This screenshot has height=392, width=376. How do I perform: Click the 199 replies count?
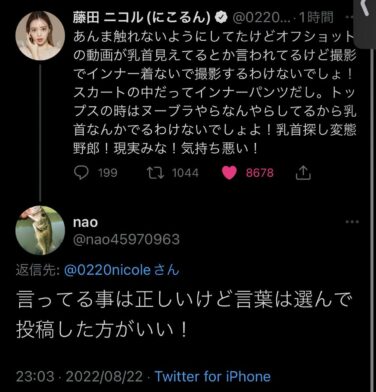click(108, 173)
